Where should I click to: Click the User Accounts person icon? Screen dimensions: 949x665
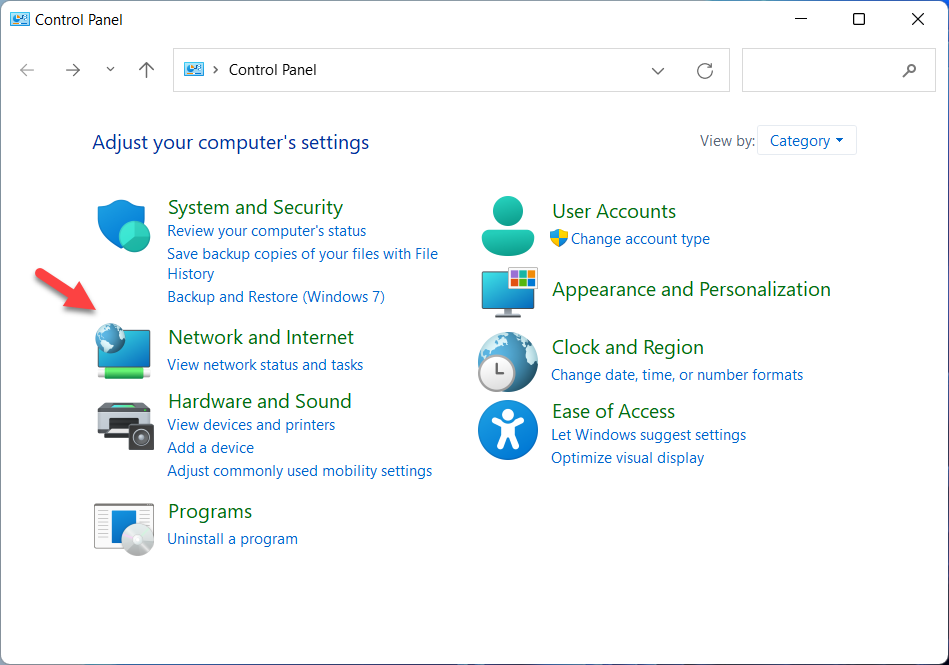click(x=508, y=226)
